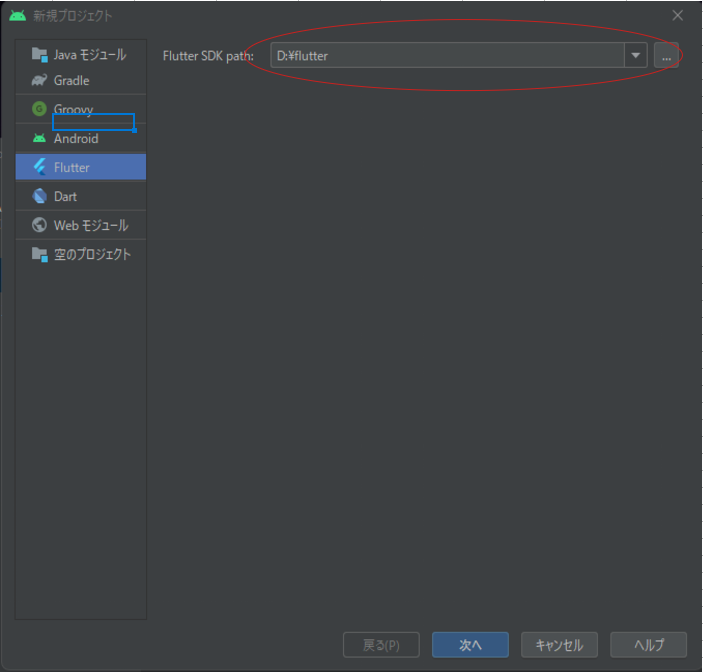This screenshot has width=703, height=672.
Task: Click the Android Studio title bar icon
Action: 17,16
